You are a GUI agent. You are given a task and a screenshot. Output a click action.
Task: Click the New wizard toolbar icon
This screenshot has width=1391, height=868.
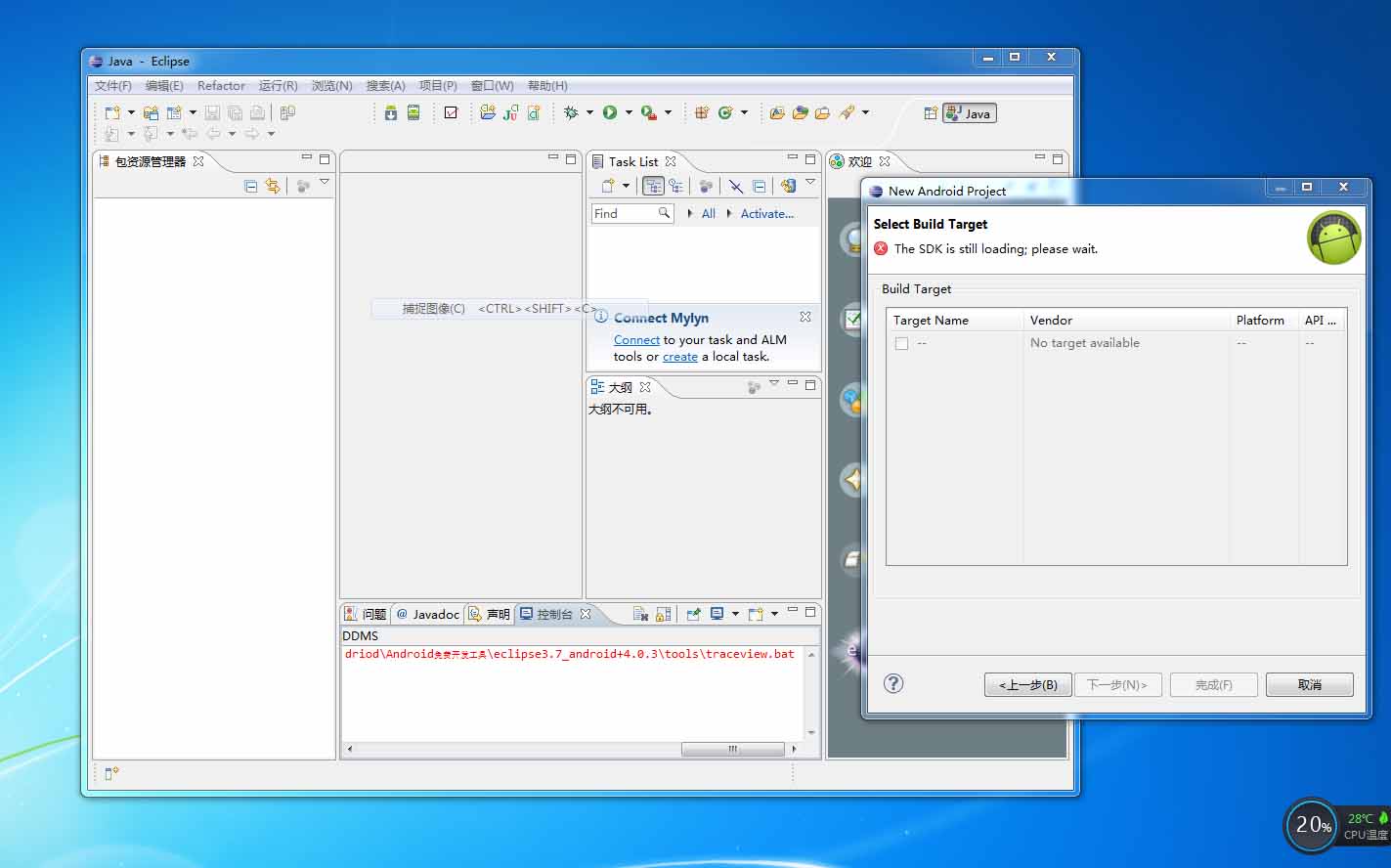[112, 113]
